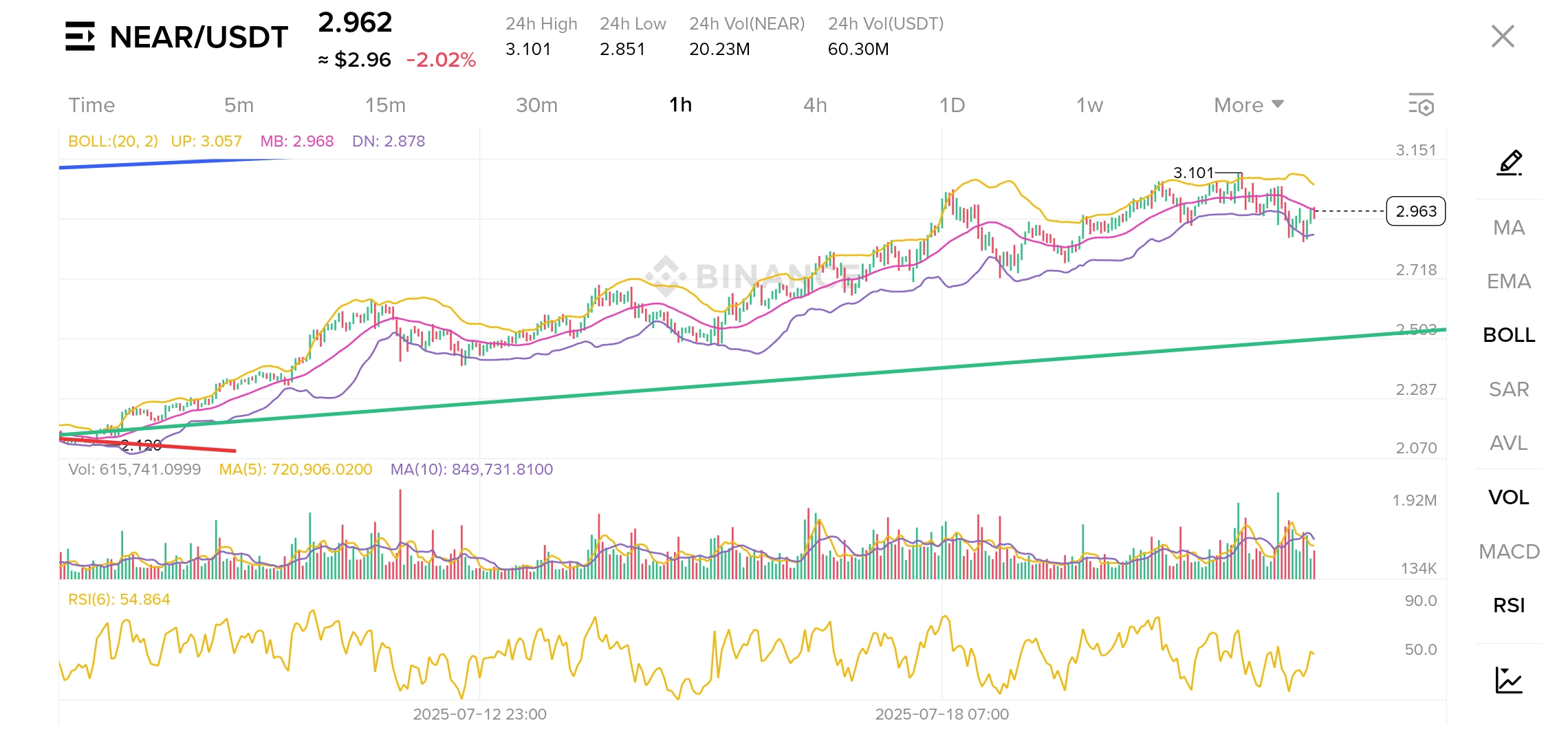Switch to the 4h timeframe tab
The width and height of the screenshot is (1568, 743).
[815, 105]
